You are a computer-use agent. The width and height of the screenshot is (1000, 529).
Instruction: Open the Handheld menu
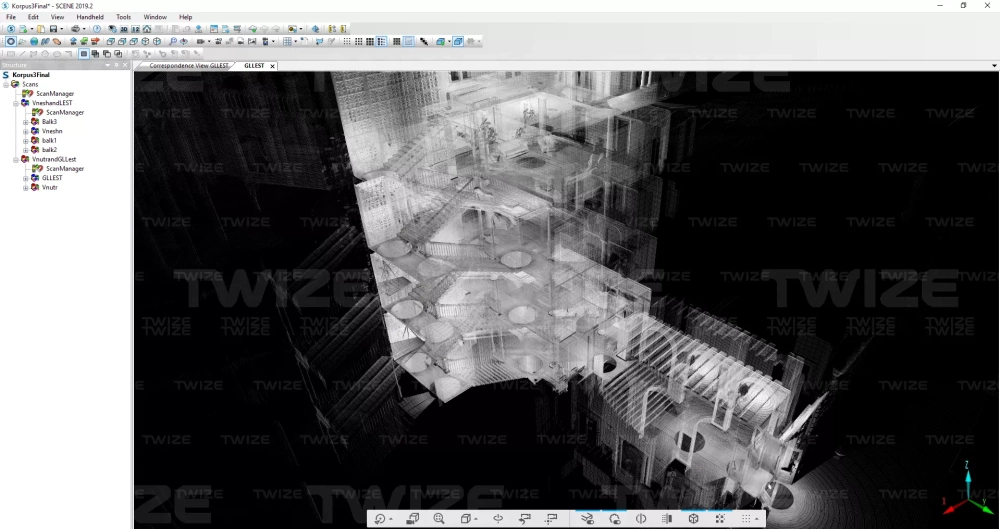tap(90, 17)
